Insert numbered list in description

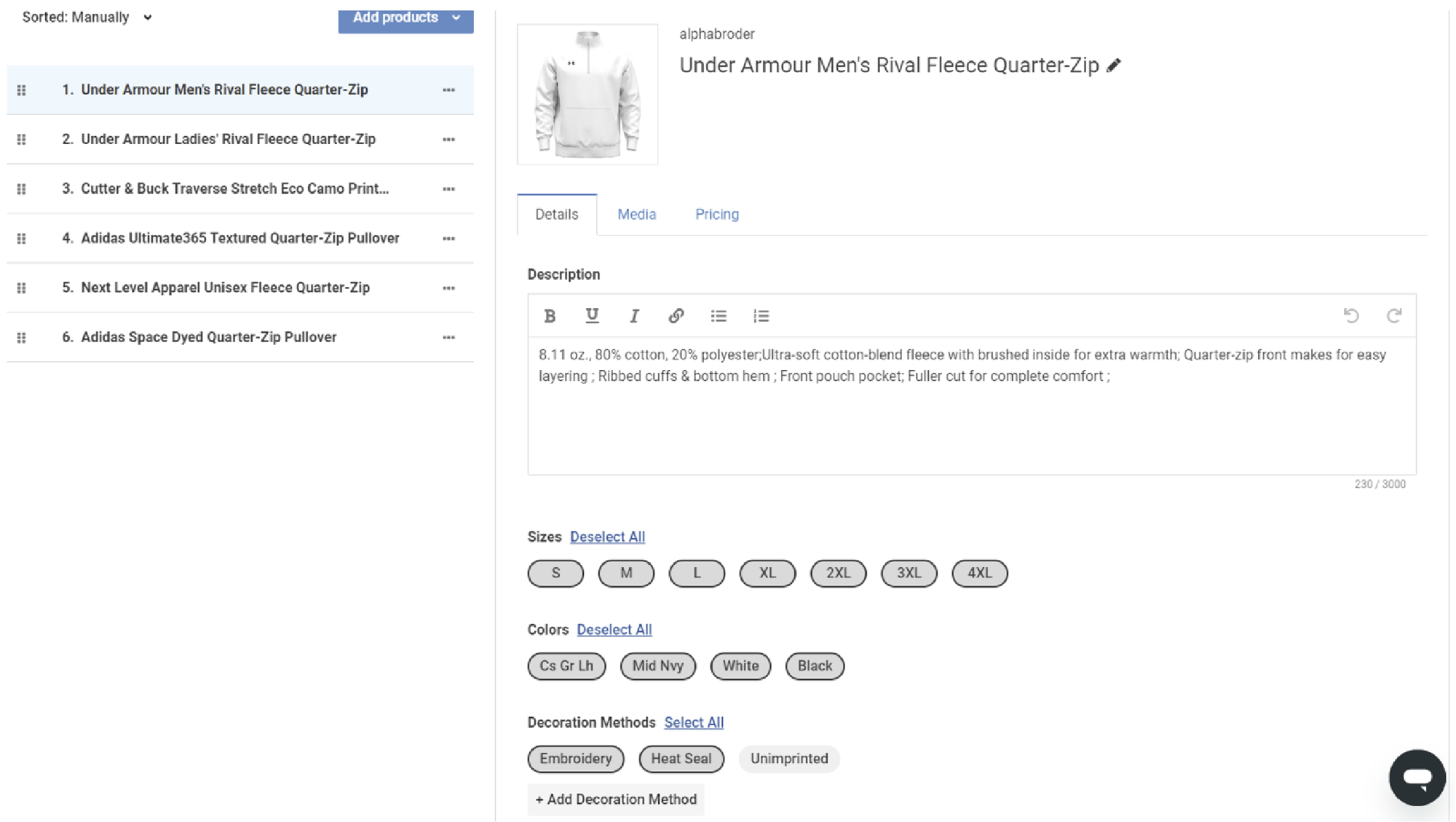coord(761,316)
